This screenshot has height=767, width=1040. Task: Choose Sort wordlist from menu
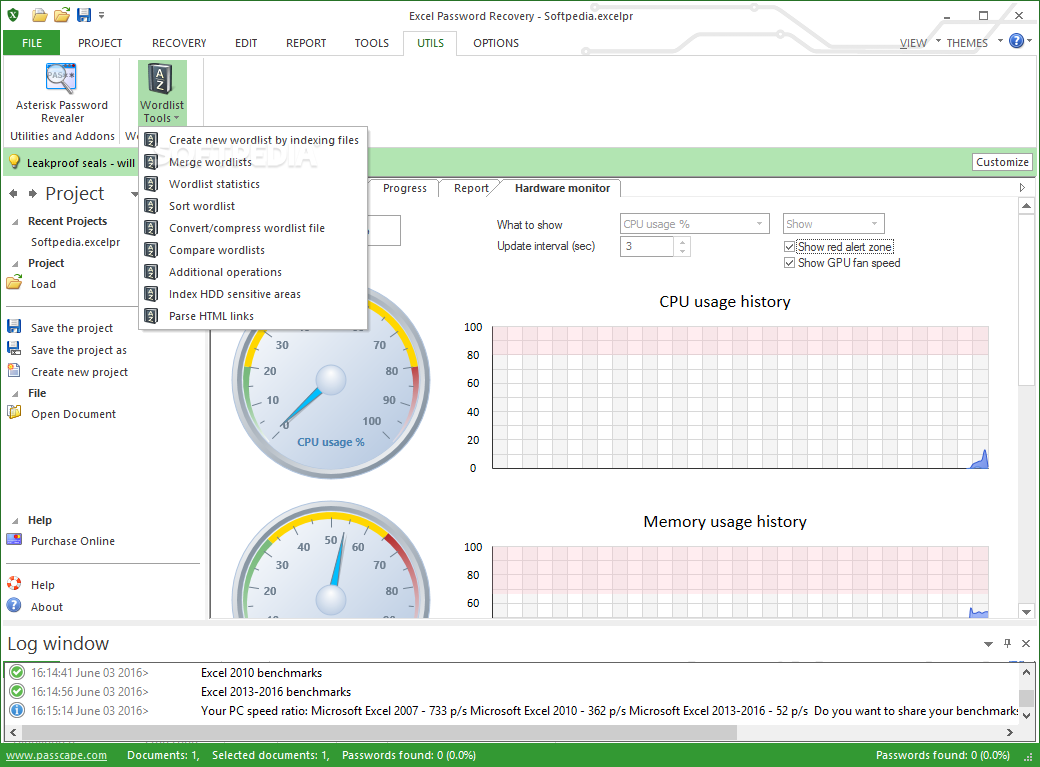pos(253,206)
